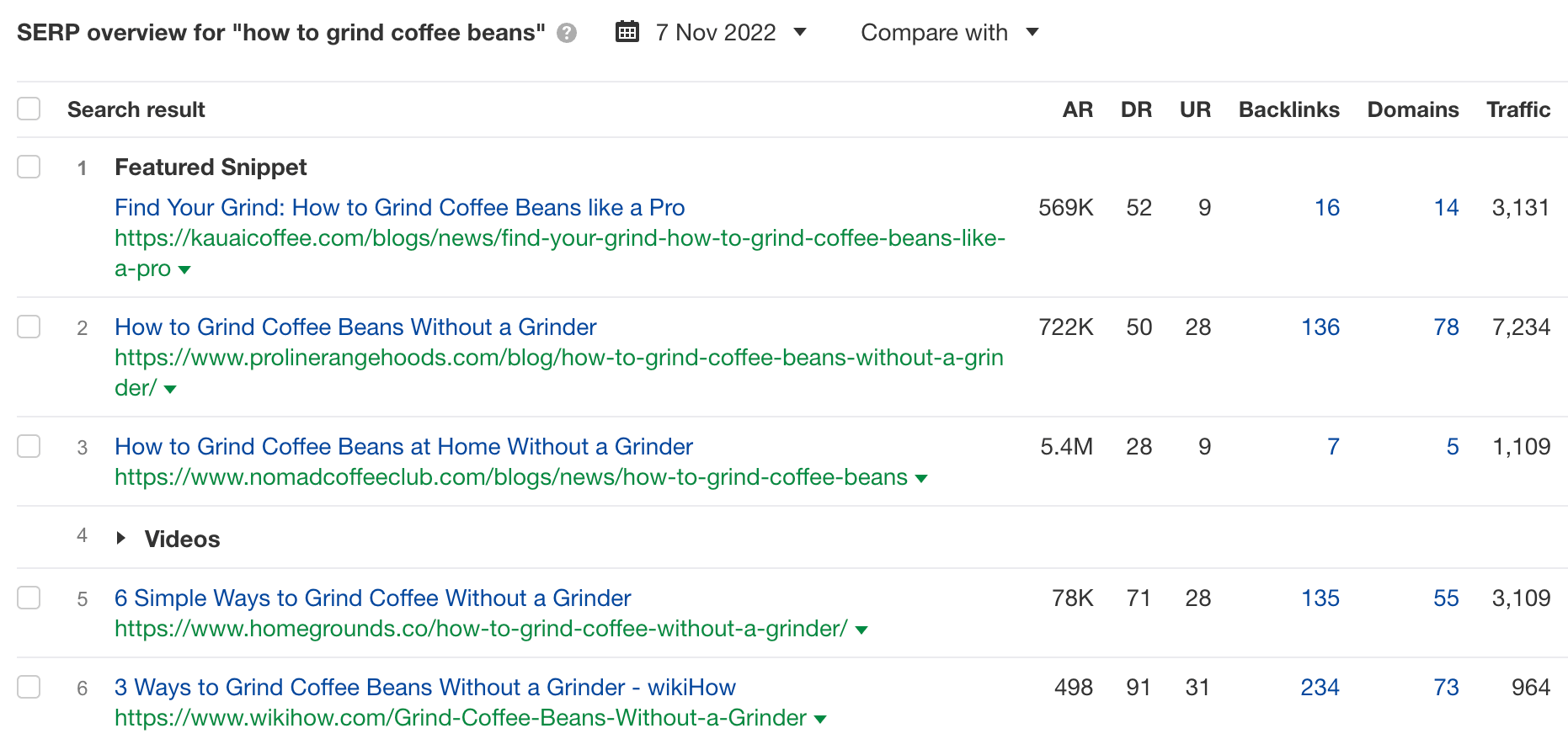Expand the URL dropdown for the homegrounds result
Screen dimensions: 1568x739
pos(861,629)
